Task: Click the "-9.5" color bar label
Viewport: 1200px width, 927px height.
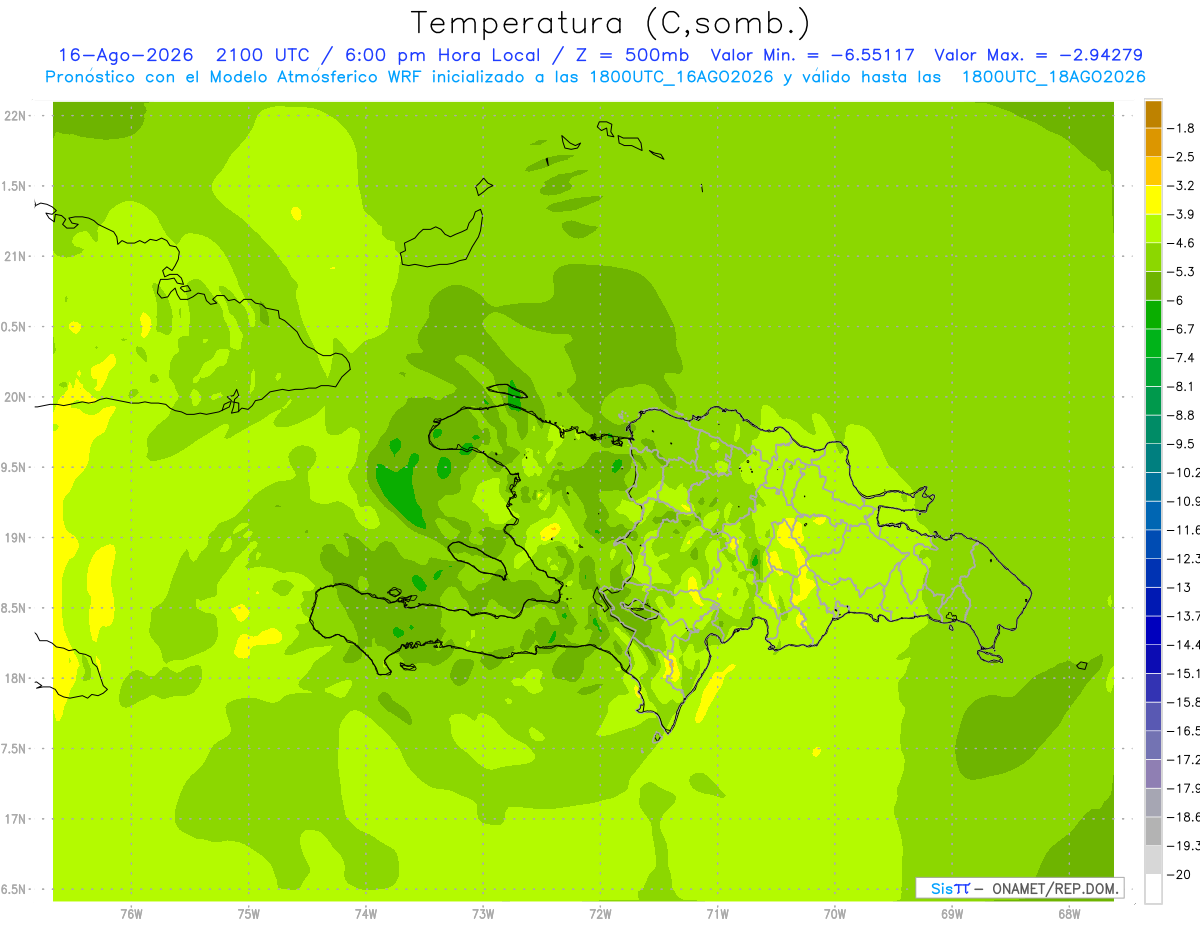Action: (1181, 444)
